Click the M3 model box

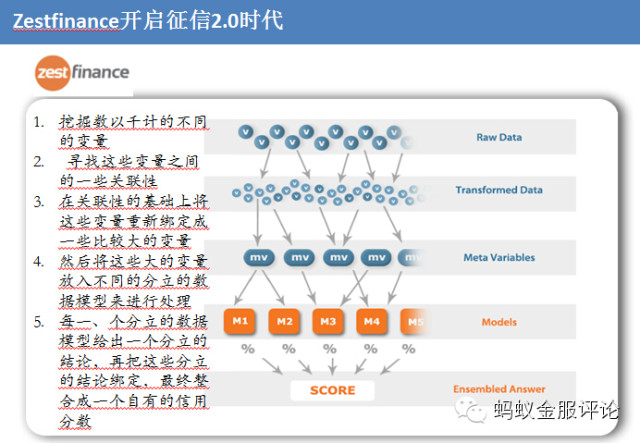(328, 321)
